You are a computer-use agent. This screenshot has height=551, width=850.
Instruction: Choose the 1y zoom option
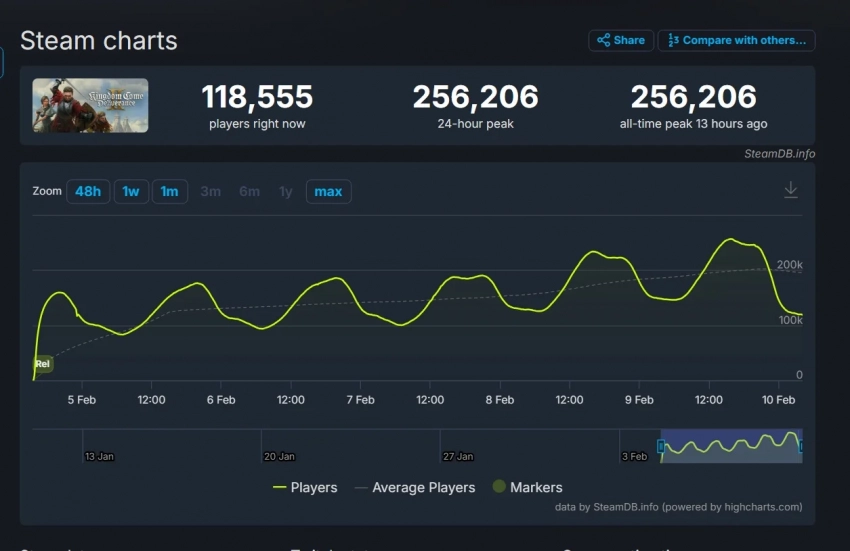tap(286, 191)
